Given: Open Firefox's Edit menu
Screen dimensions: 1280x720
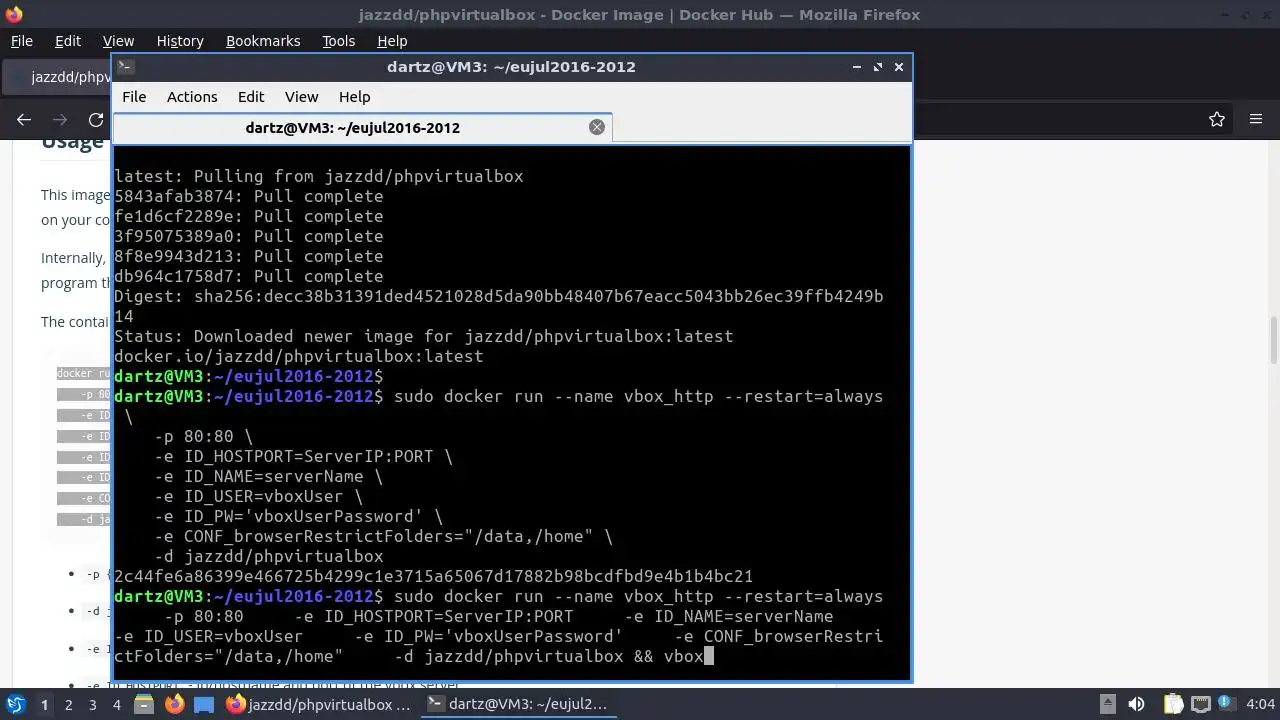Looking at the screenshot, I should point(68,41).
